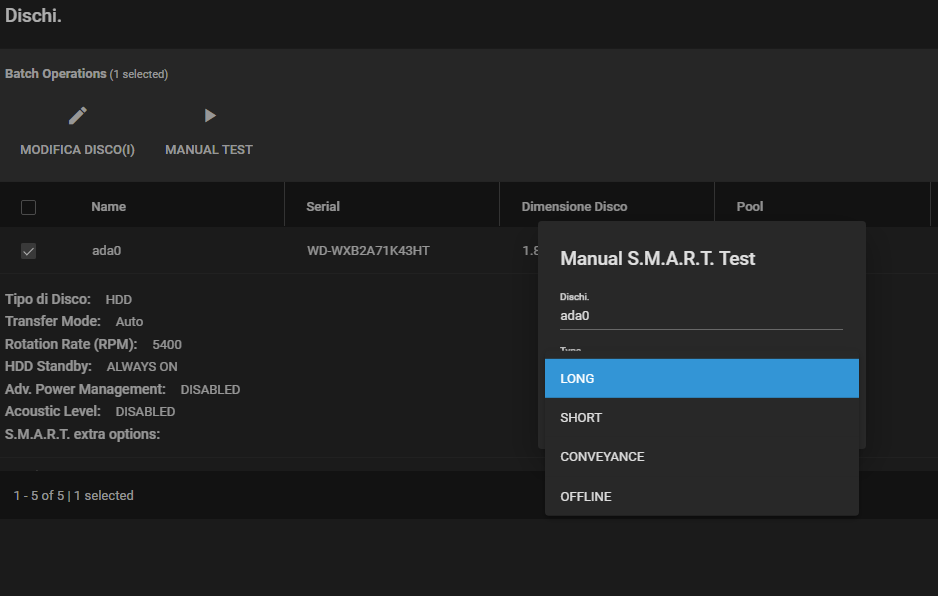This screenshot has height=596, width=938.
Task: Select the SHORT test type option
Action: [x=701, y=418]
